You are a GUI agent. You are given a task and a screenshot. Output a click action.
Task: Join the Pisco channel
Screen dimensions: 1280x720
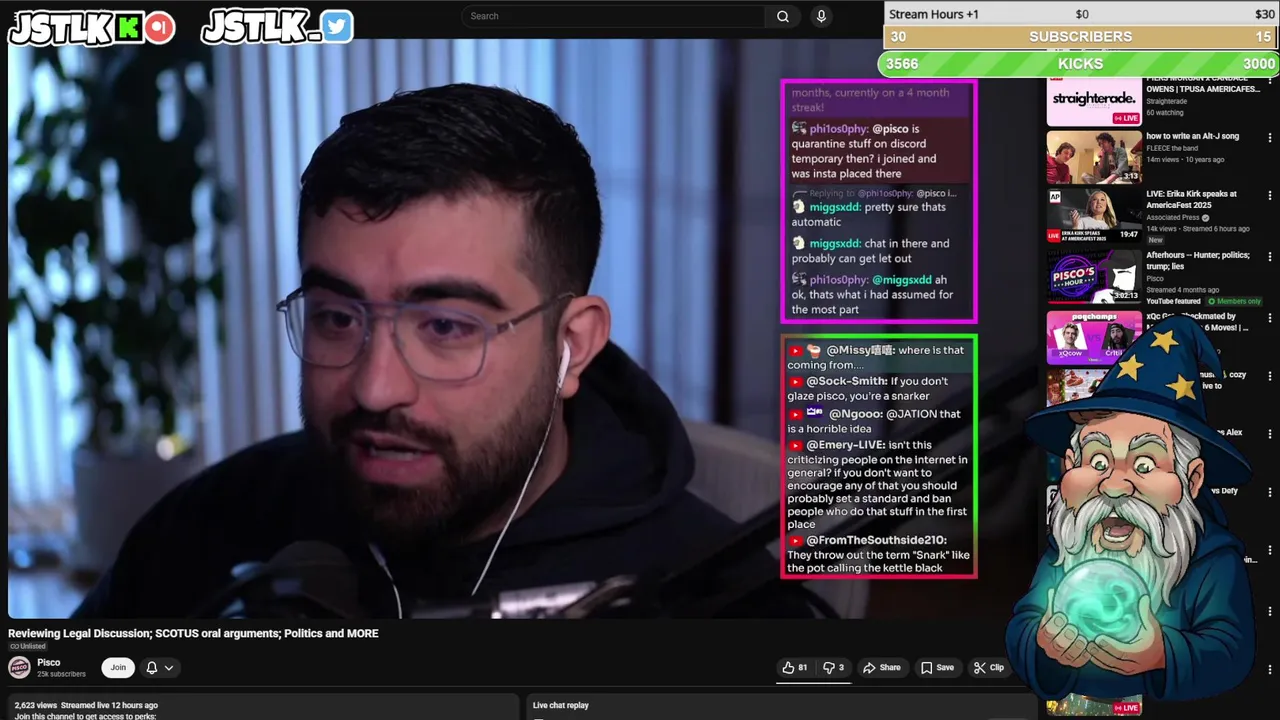tap(118, 668)
